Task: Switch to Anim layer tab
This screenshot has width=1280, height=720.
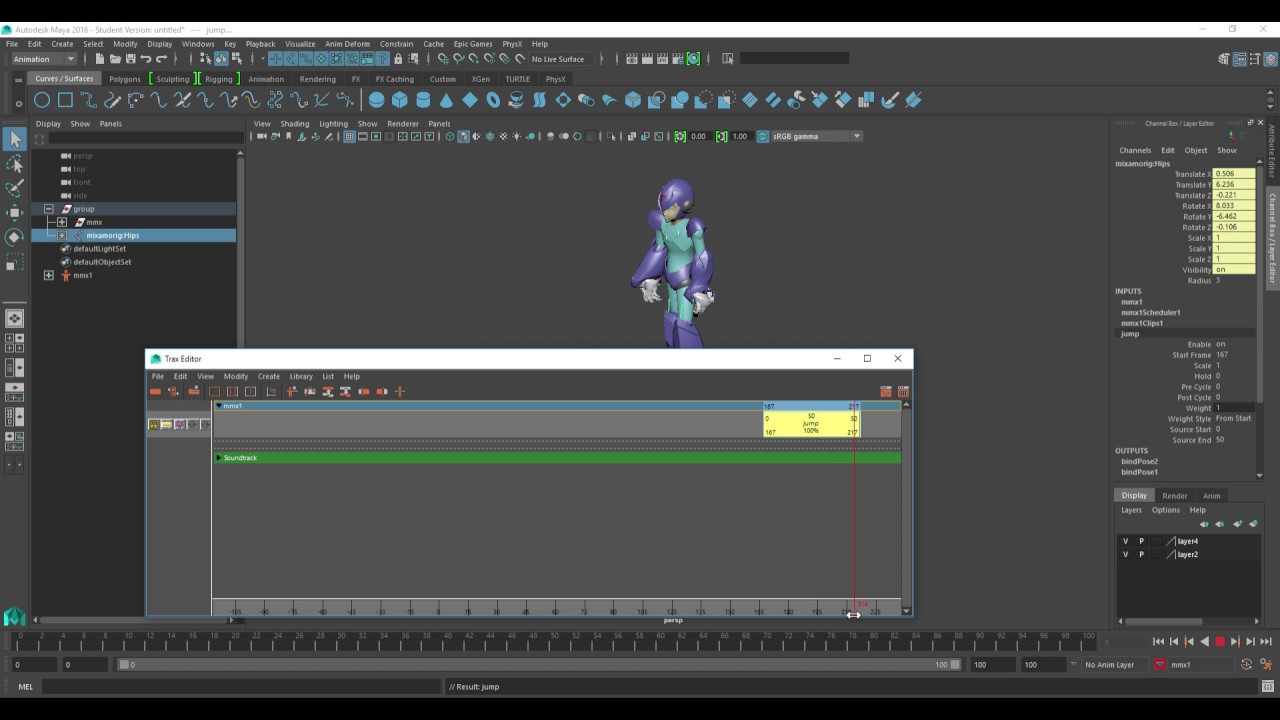Action: tap(1211, 496)
